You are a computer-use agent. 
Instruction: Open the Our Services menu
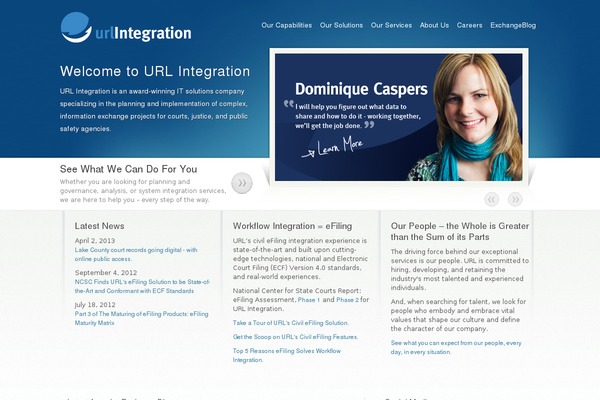coord(391,25)
